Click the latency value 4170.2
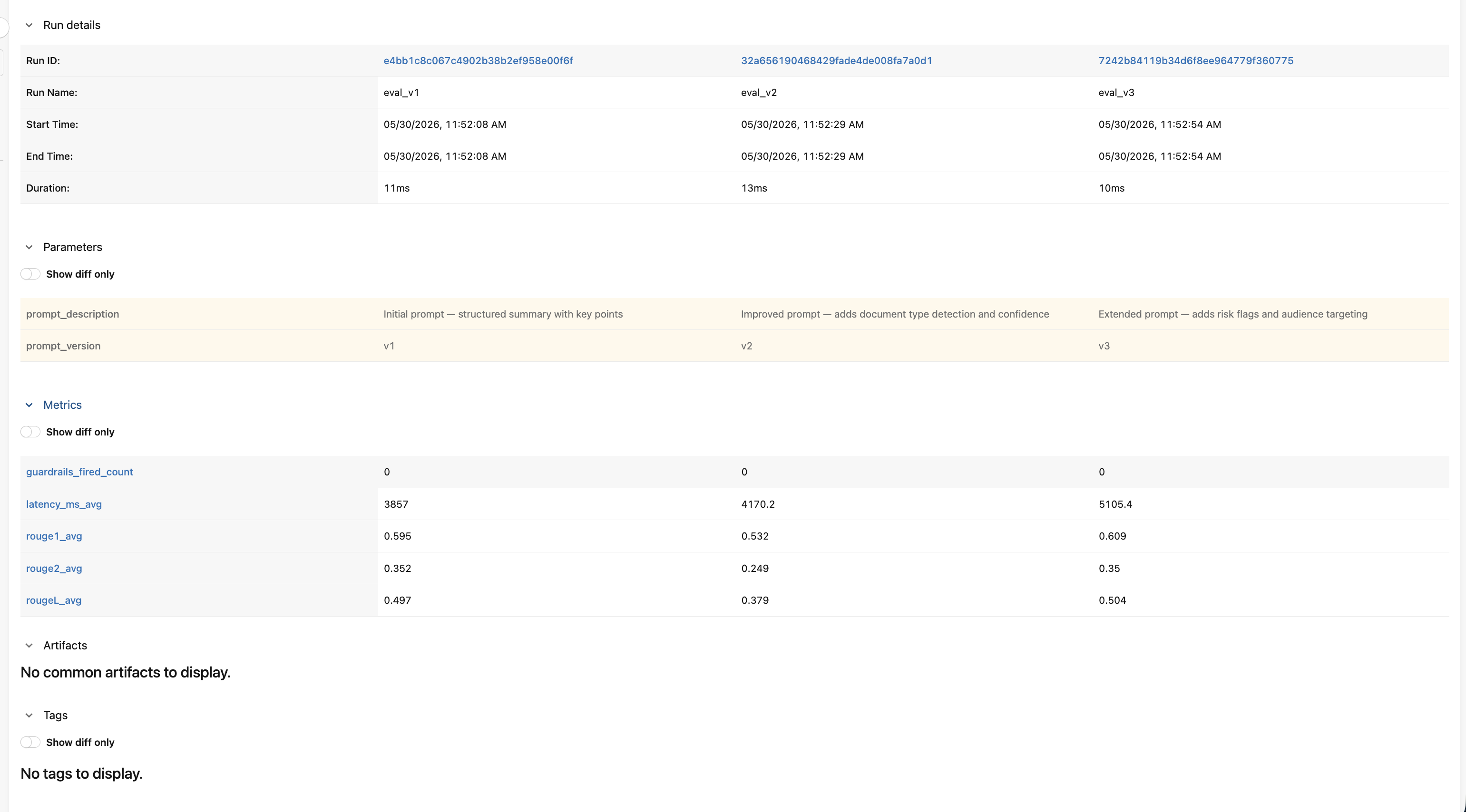Viewport: 1466px width, 812px height. tap(758, 504)
